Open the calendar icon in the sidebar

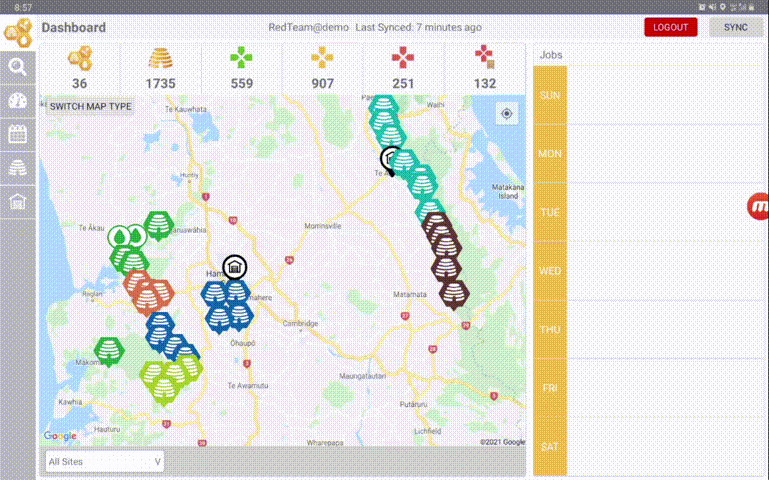coord(18,134)
